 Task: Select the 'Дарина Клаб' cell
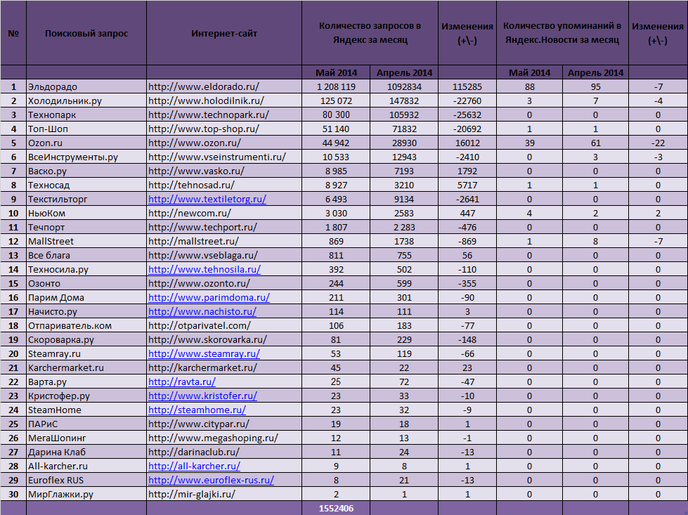[x=86, y=452]
